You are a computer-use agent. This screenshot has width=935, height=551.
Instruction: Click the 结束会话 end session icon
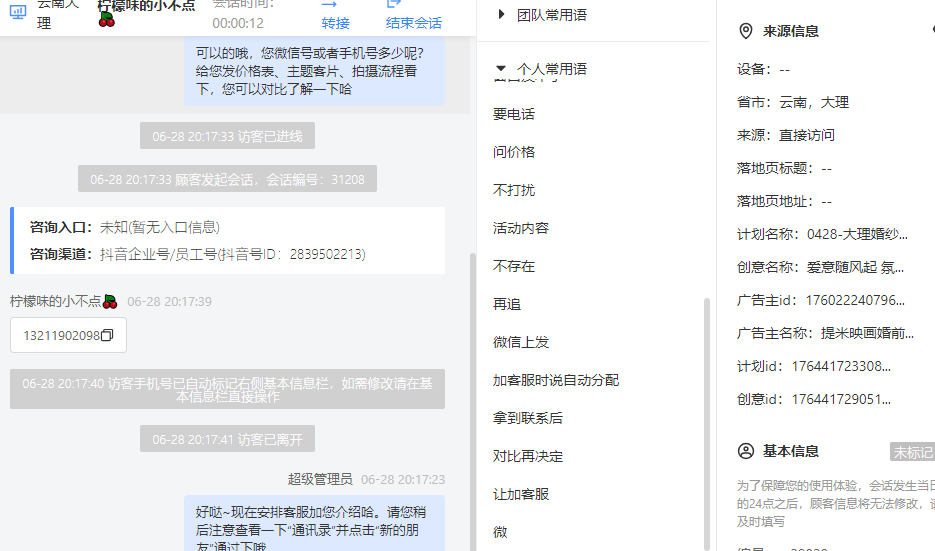pyautogui.click(x=394, y=4)
